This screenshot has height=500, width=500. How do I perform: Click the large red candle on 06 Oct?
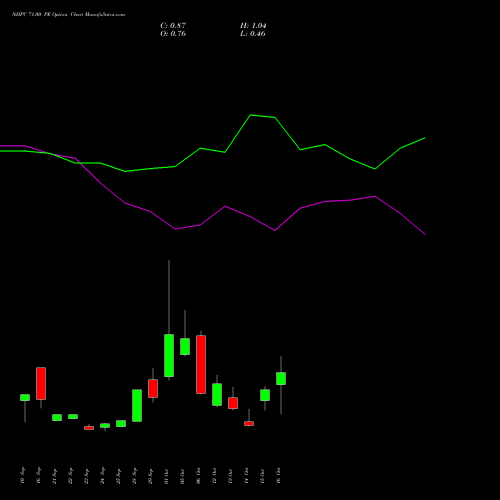click(201, 364)
